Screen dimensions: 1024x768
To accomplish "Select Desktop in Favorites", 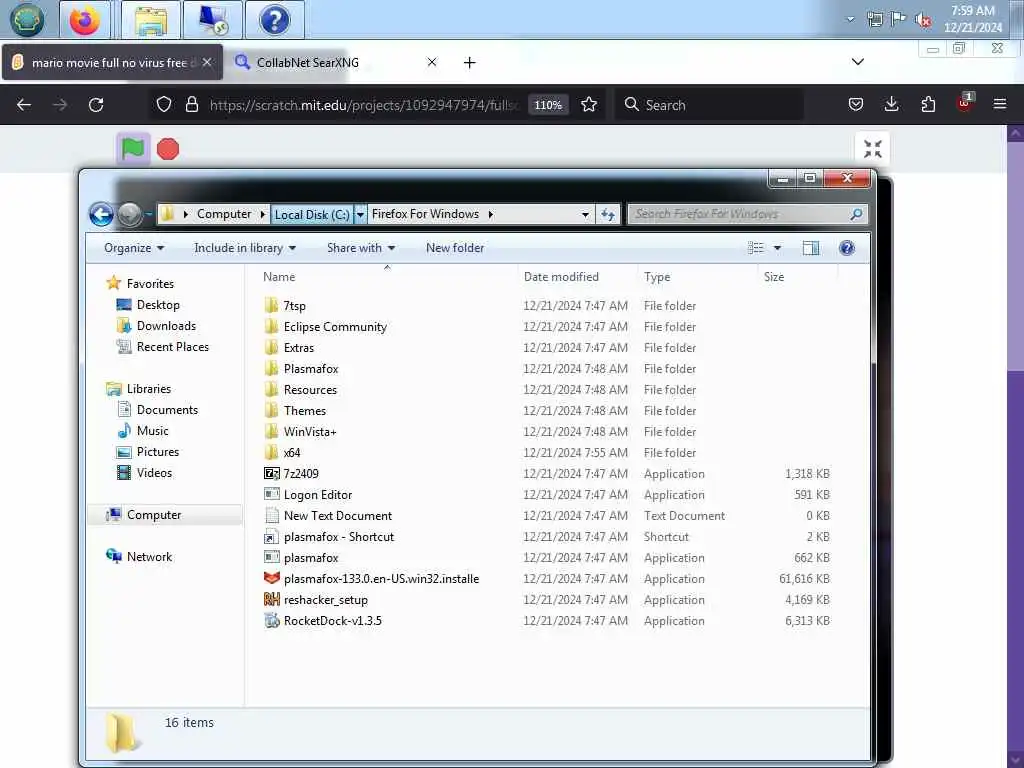I will tap(158, 305).
